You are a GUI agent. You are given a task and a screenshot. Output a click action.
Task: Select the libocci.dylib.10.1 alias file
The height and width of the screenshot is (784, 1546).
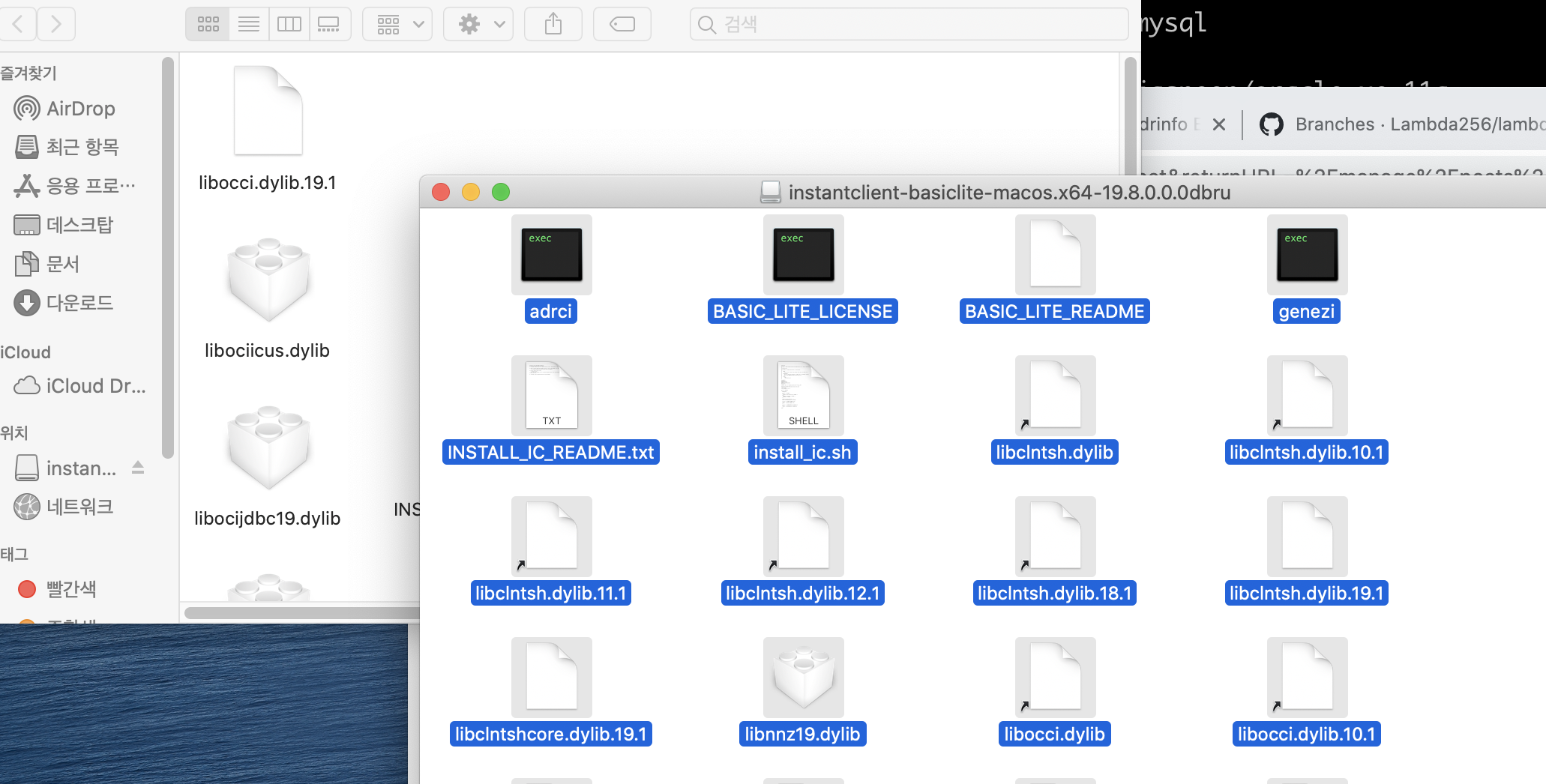coord(1307,691)
